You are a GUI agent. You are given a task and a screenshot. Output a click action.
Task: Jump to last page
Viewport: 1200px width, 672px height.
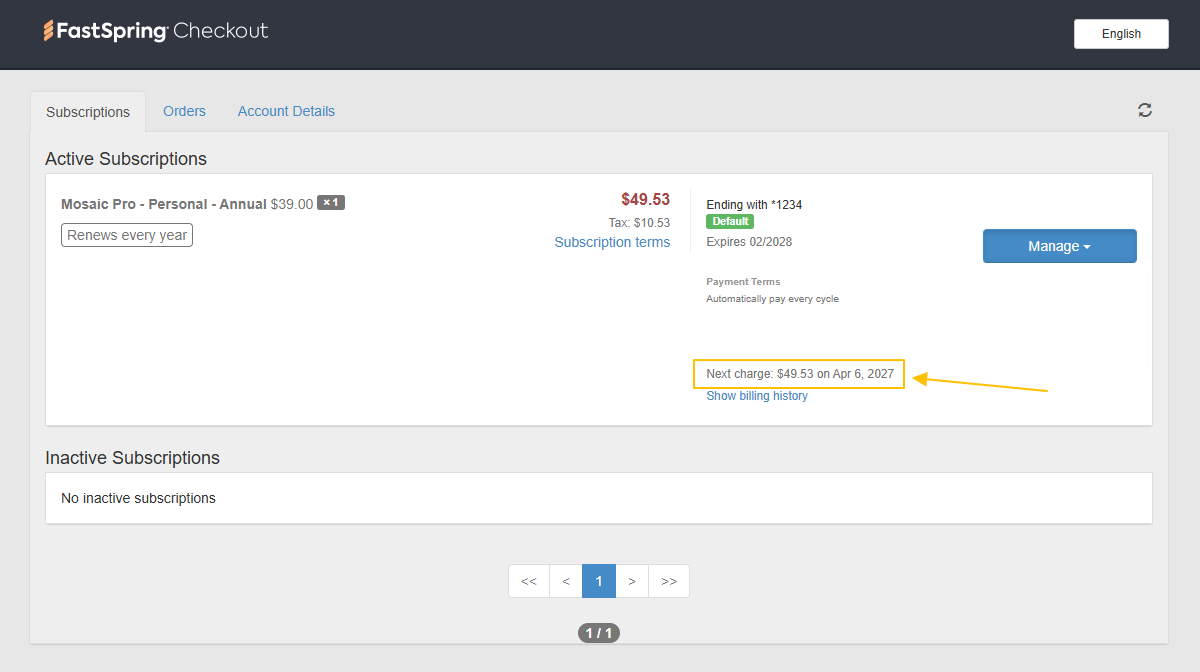click(669, 581)
